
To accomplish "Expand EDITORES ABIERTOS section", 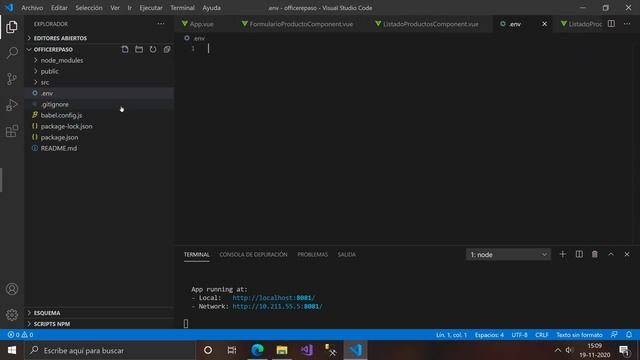I will [60, 38].
